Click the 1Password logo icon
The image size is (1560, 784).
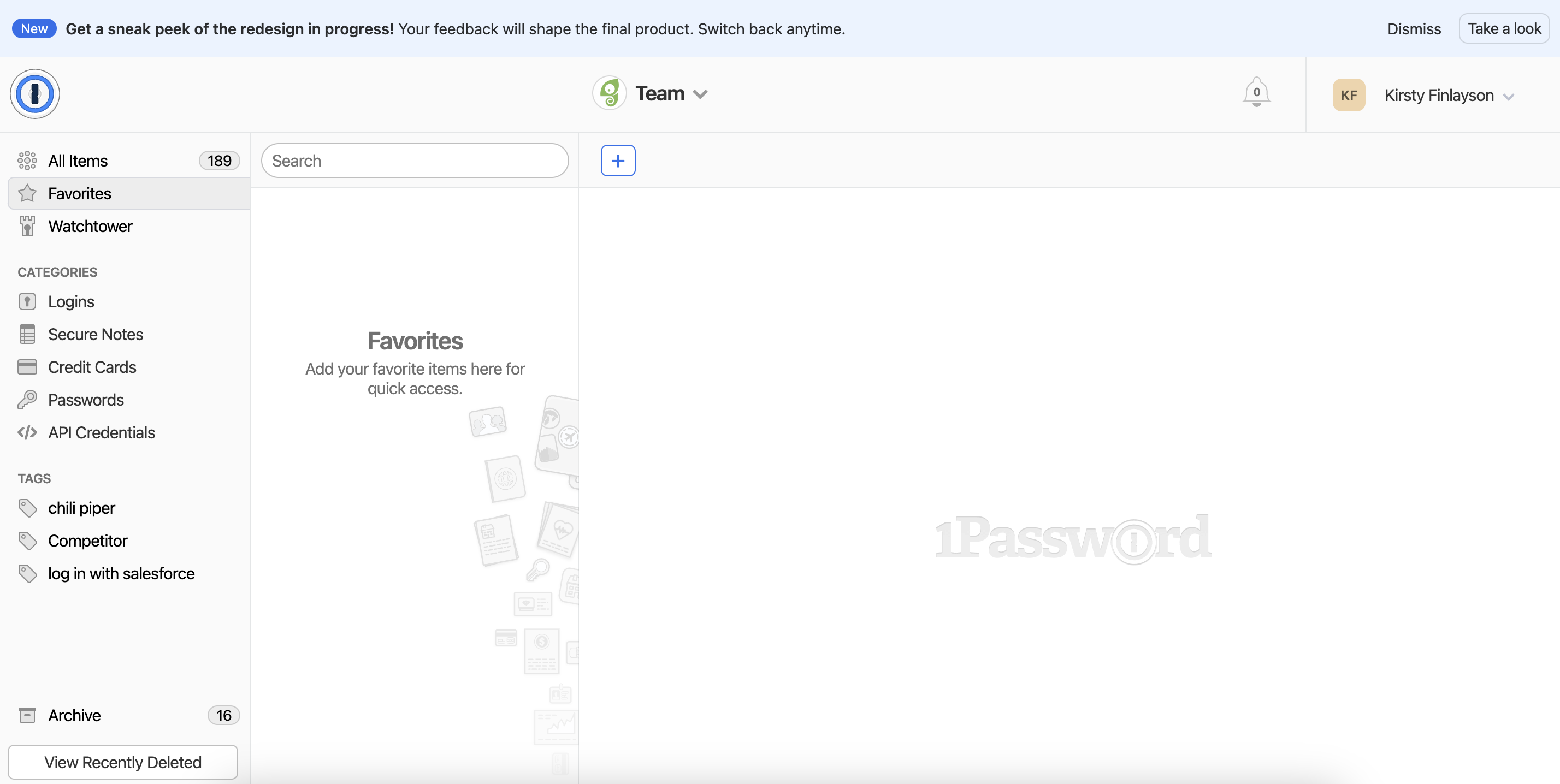coord(34,94)
